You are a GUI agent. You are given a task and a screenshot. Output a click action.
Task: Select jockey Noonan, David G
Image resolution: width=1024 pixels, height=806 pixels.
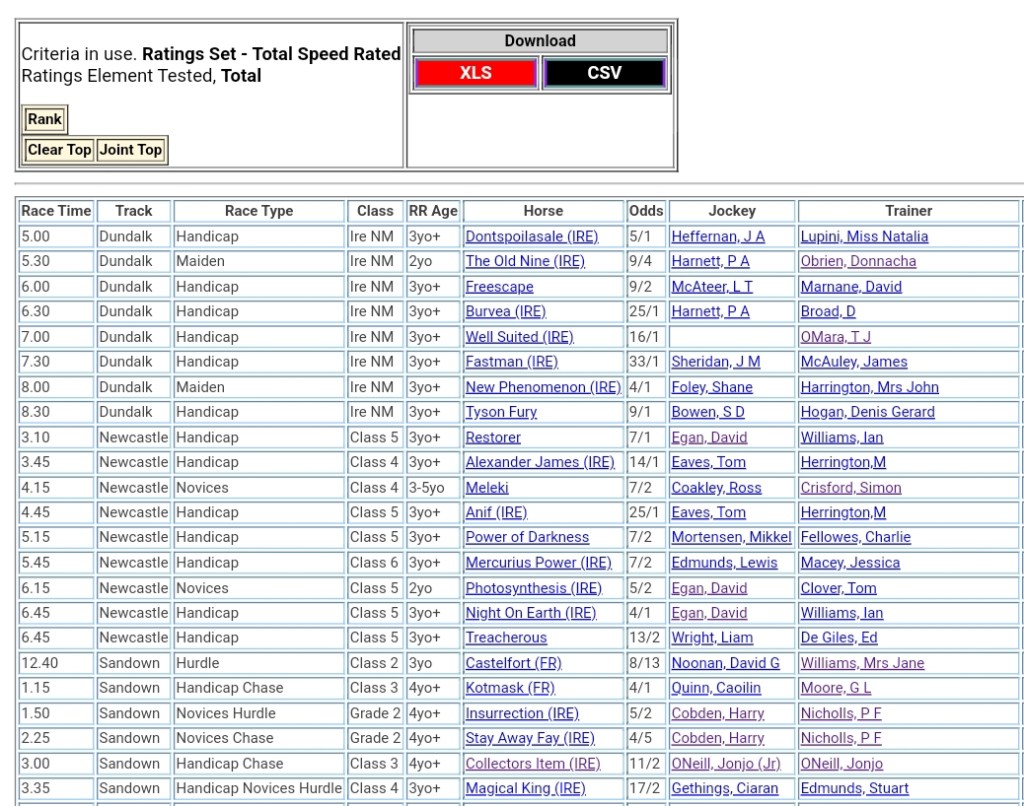pos(725,663)
